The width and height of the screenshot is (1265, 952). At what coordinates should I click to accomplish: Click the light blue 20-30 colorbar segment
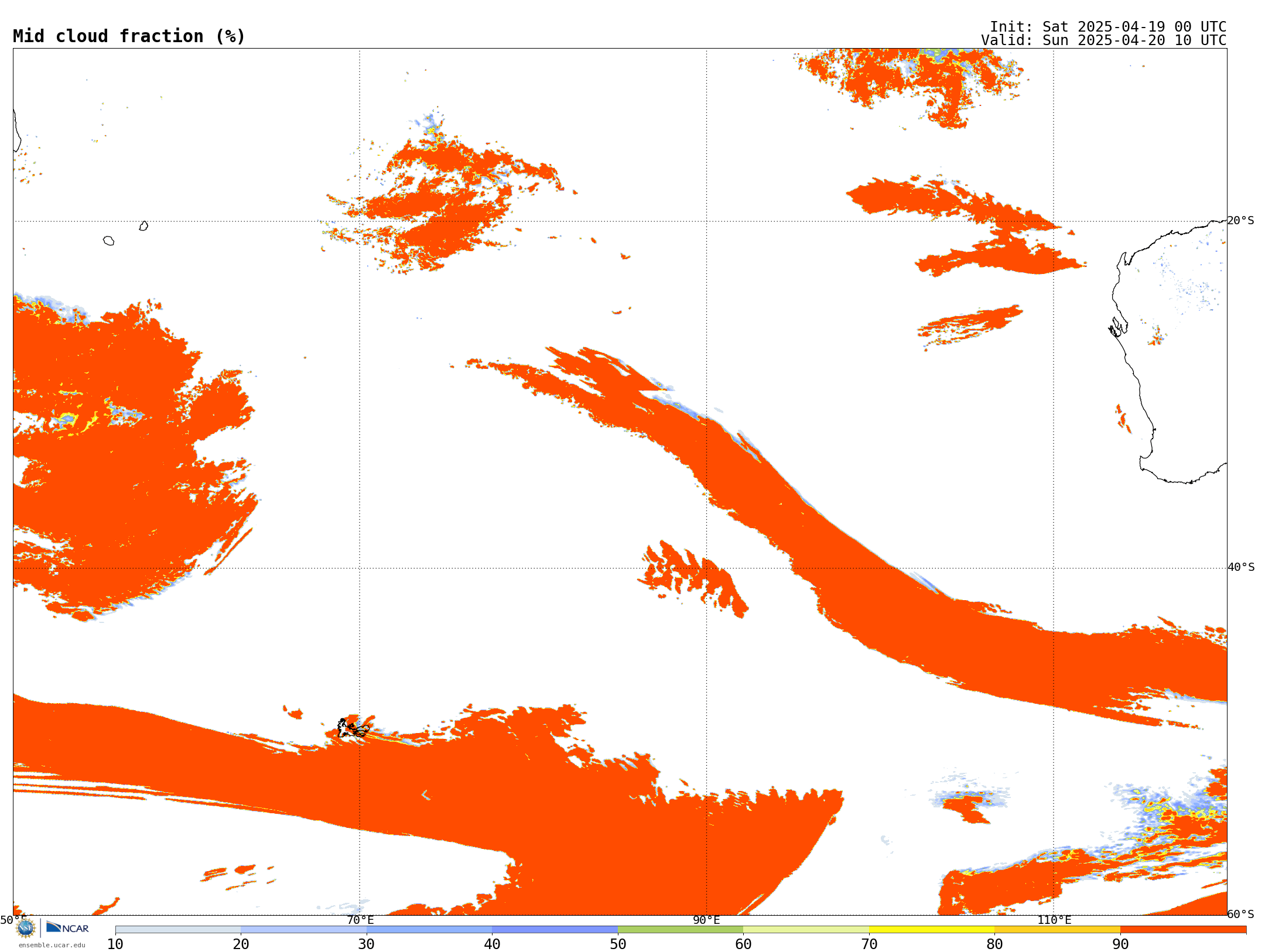303,930
